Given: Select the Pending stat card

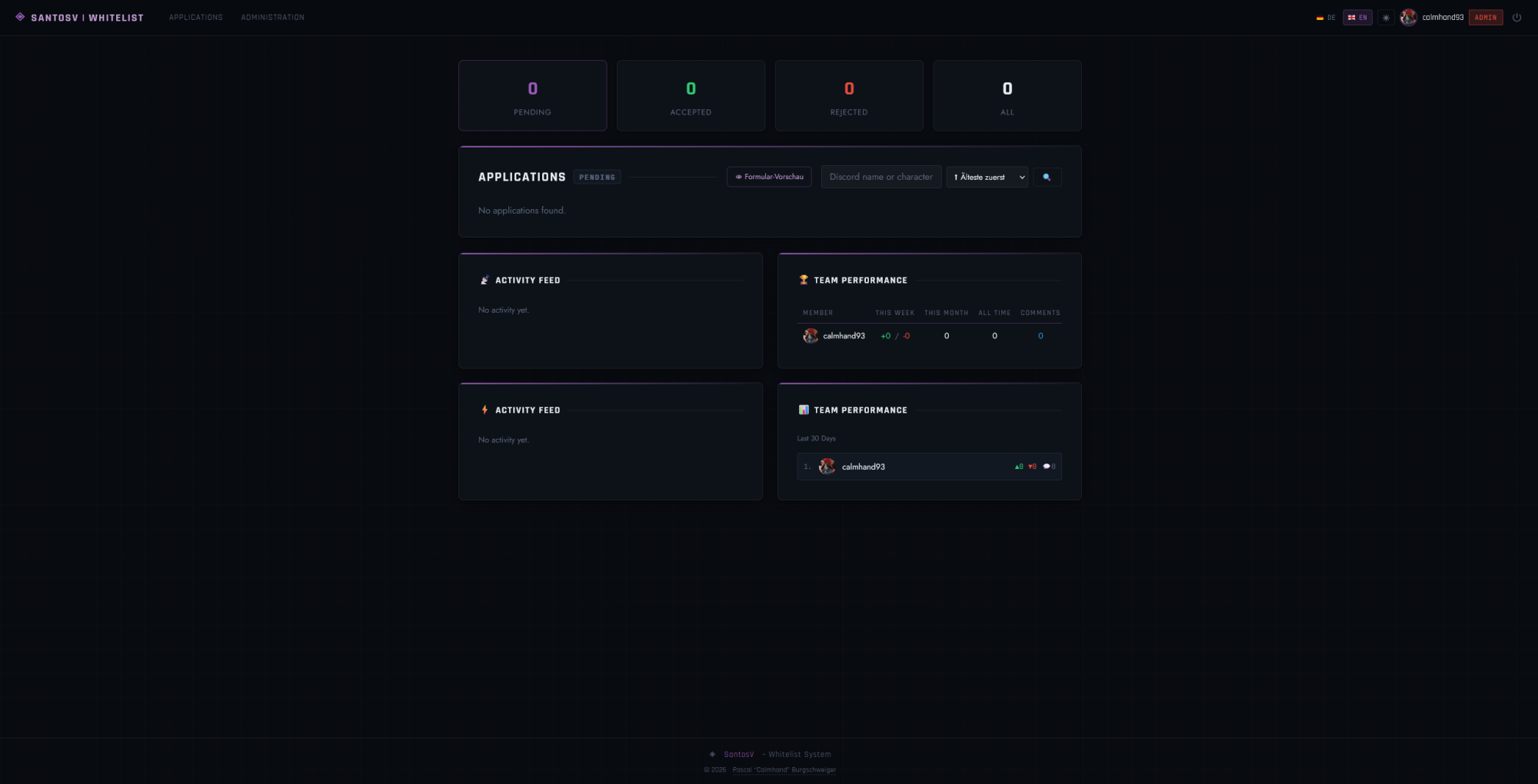Looking at the screenshot, I should pyautogui.click(x=533, y=95).
